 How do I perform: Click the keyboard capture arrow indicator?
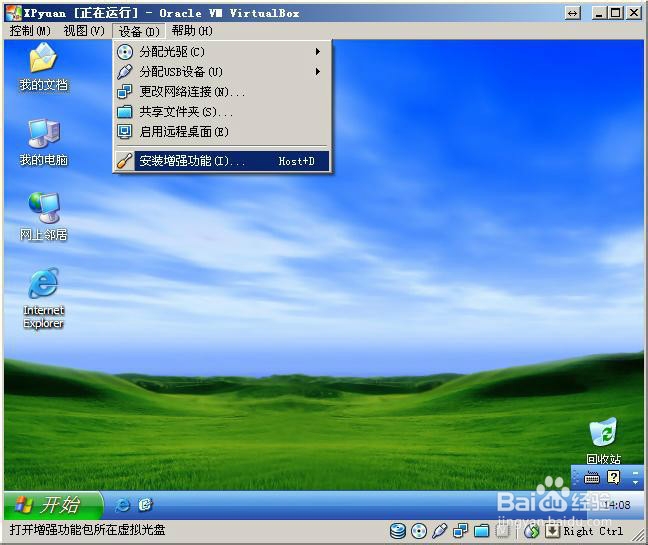click(553, 531)
